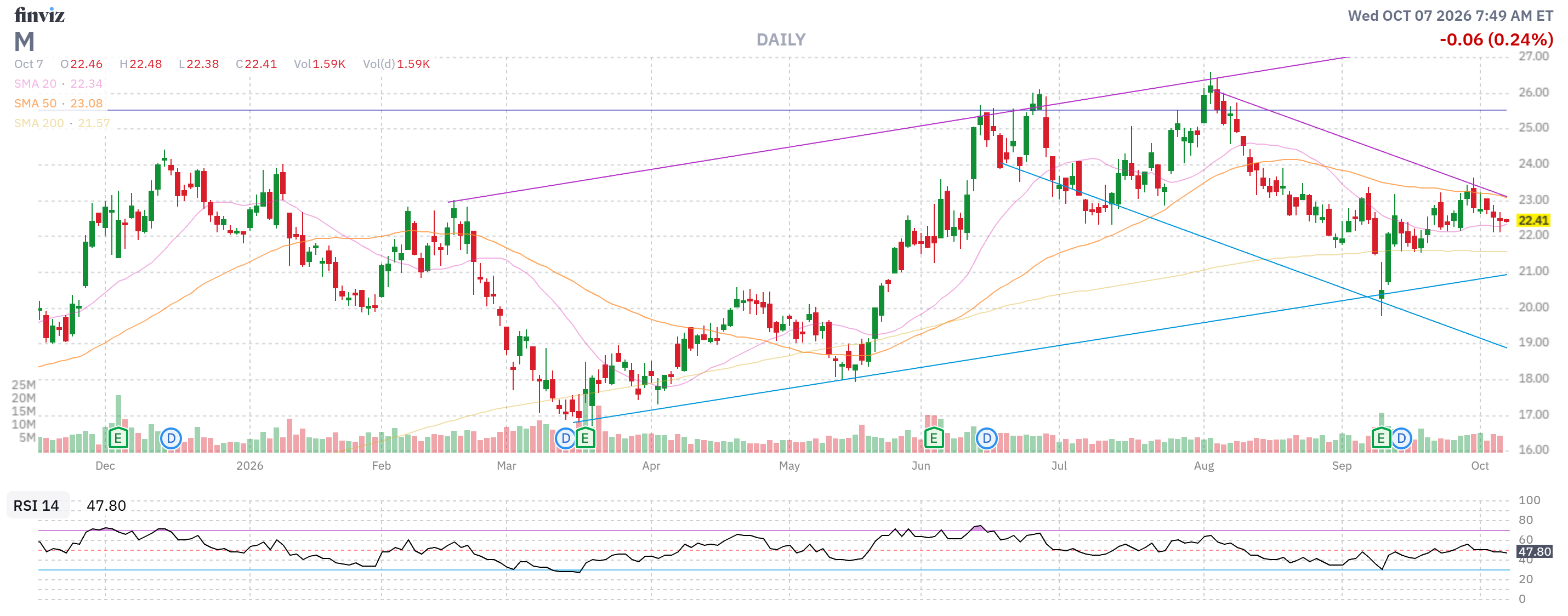The height and width of the screenshot is (616, 1568).
Task: Click the RSI value 47.80 beside RSI 14
Action: click(106, 505)
